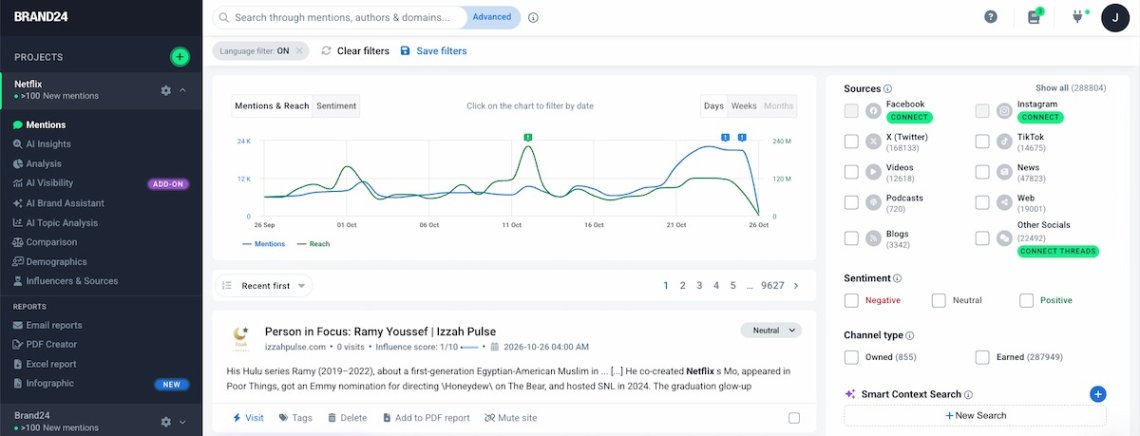Switch to Mentions & Reach tab
The width and height of the screenshot is (1140, 436).
[x=272, y=105]
